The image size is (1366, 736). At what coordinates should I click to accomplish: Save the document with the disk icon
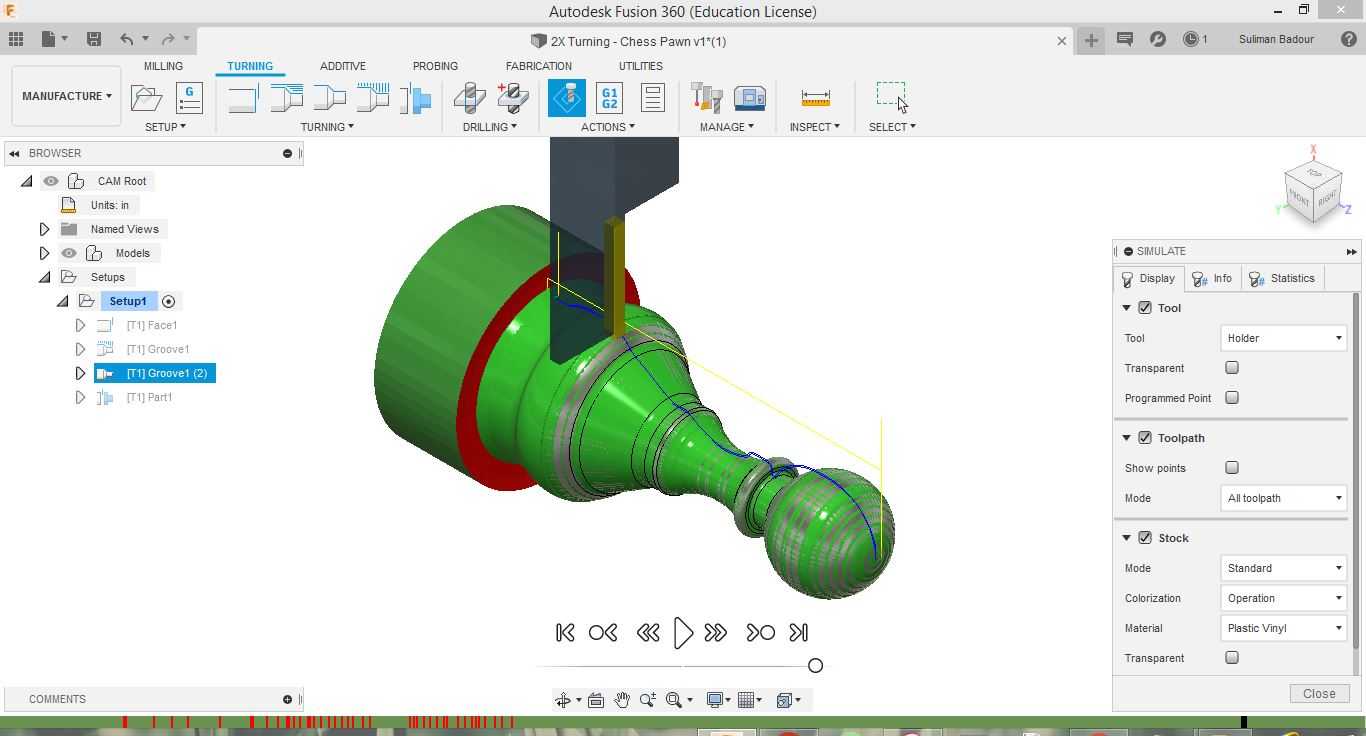click(94, 39)
